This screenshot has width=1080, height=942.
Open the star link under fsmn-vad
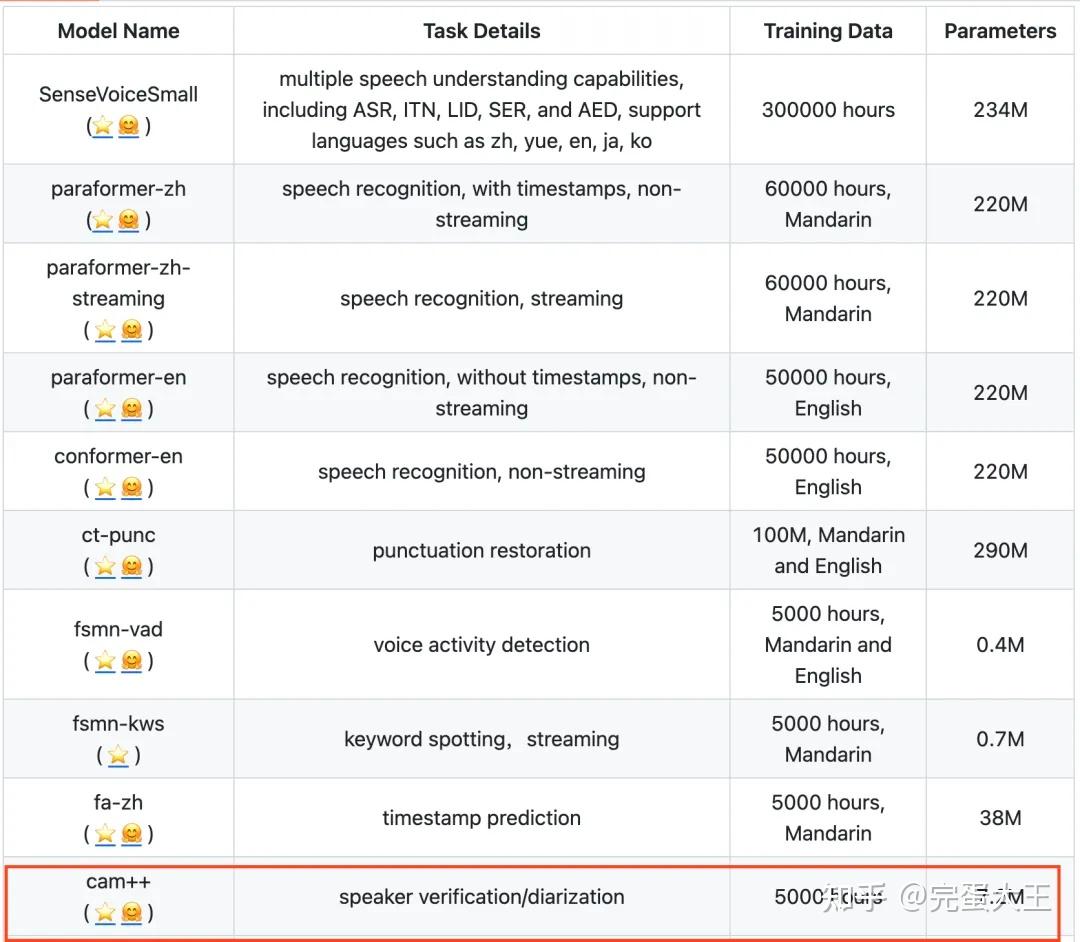[x=105, y=661]
